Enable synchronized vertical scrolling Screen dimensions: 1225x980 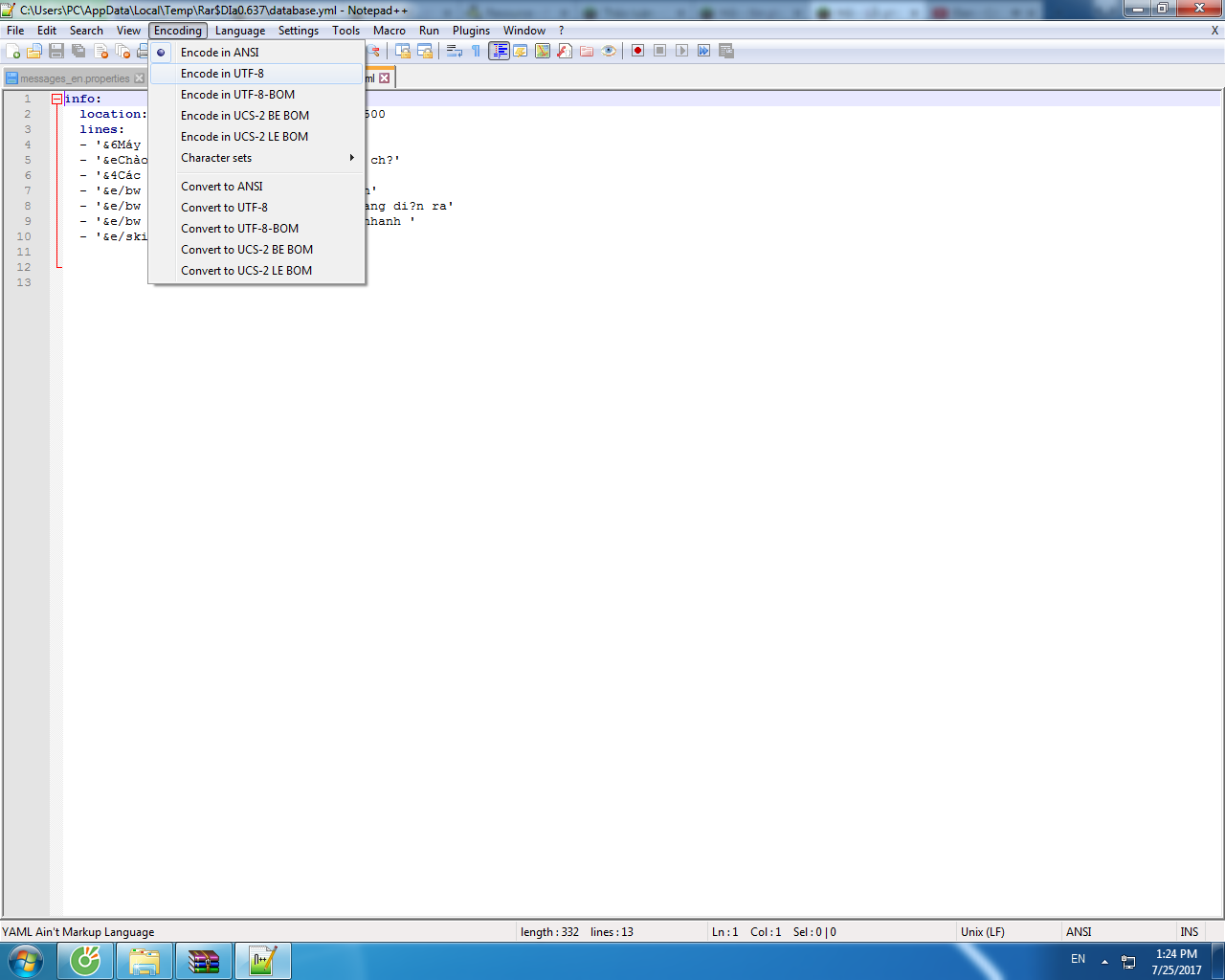403,51
